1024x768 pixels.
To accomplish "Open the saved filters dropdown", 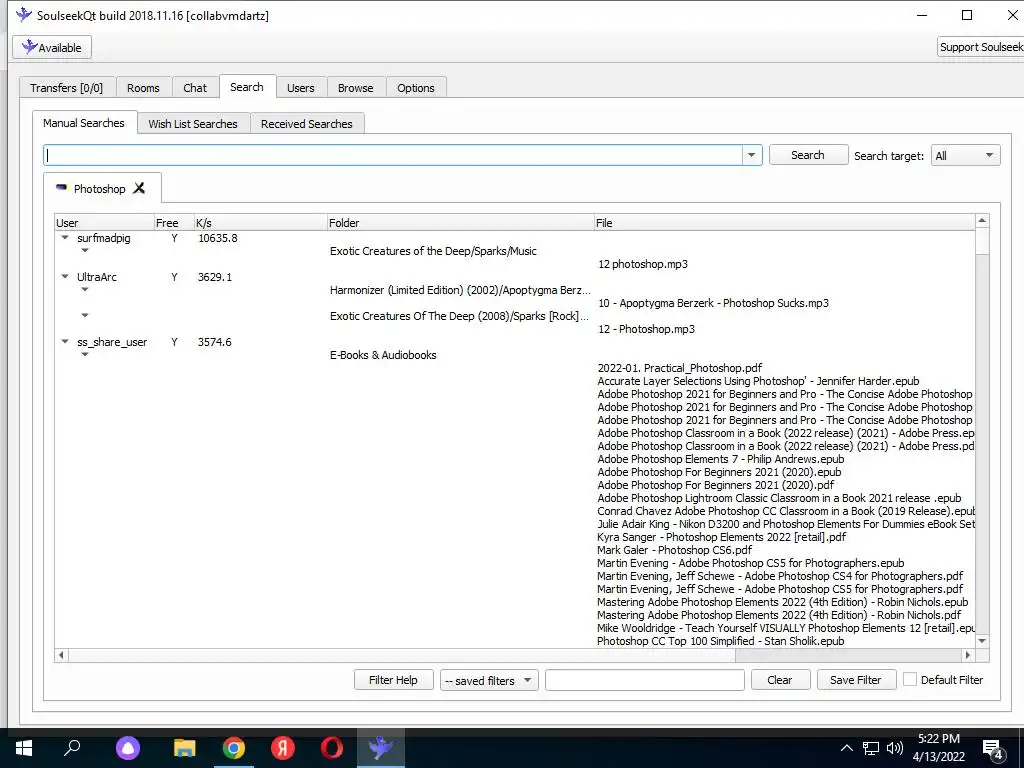I will [x=489, y=680].
